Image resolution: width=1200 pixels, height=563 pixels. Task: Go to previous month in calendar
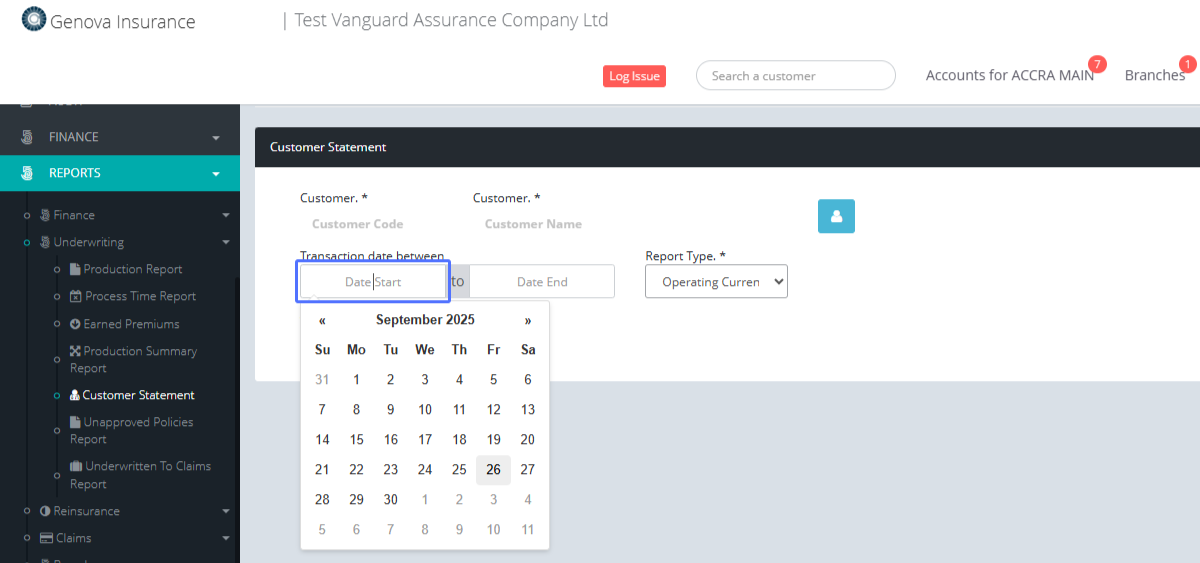click(x=322, y=320)
